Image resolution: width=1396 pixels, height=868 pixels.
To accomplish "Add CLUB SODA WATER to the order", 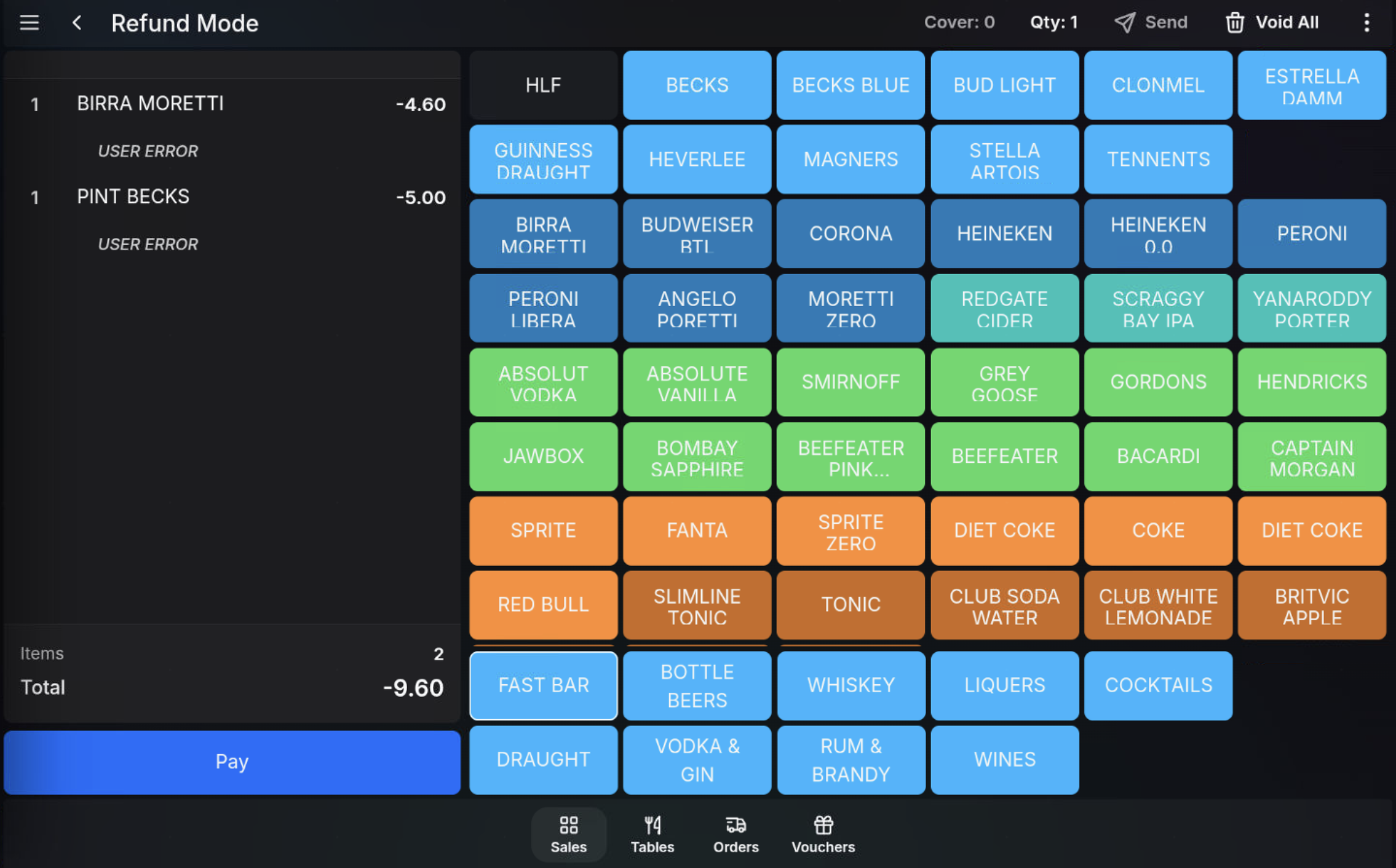I will tap(1004, 605).
